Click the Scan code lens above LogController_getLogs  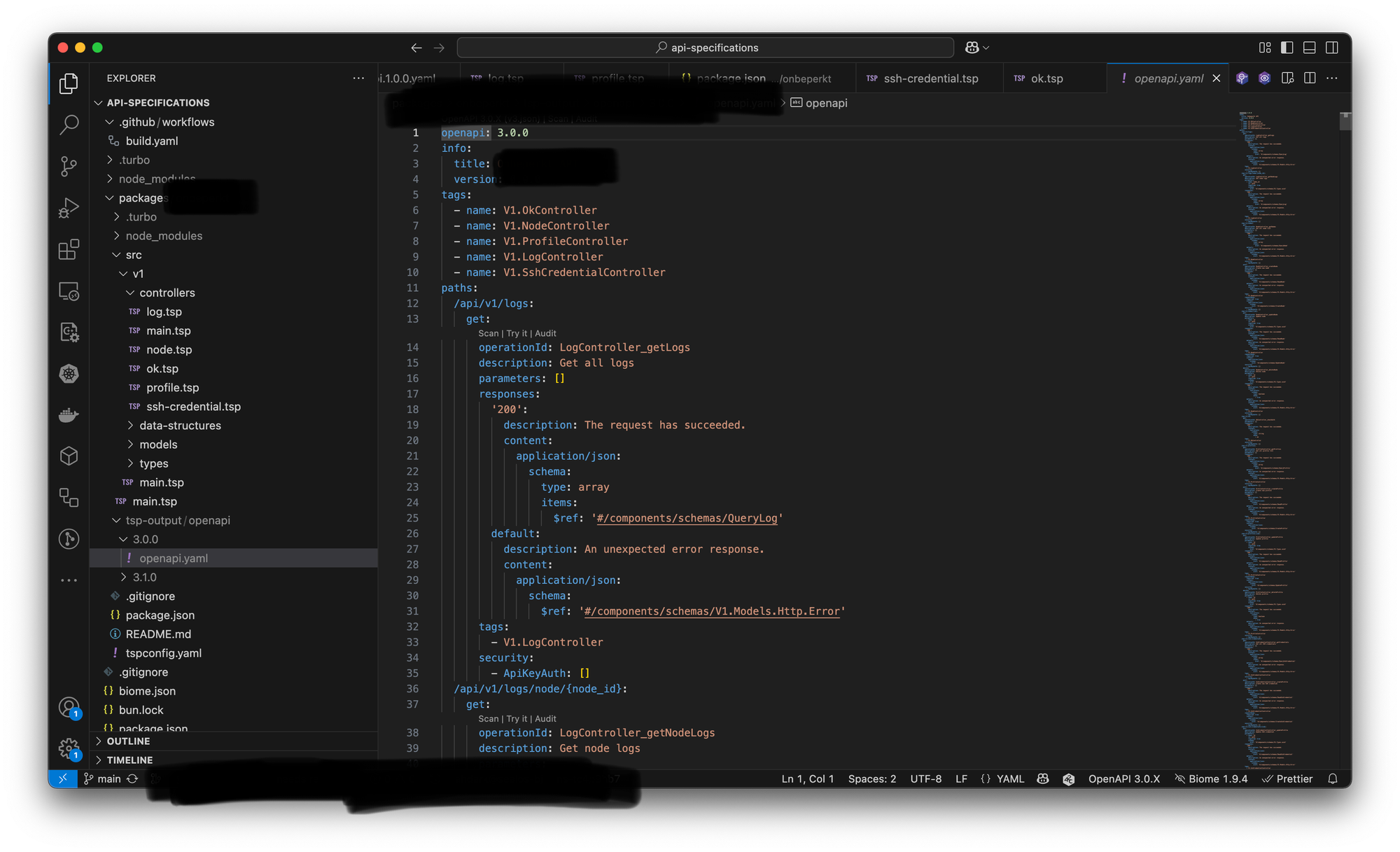(488, 334)
